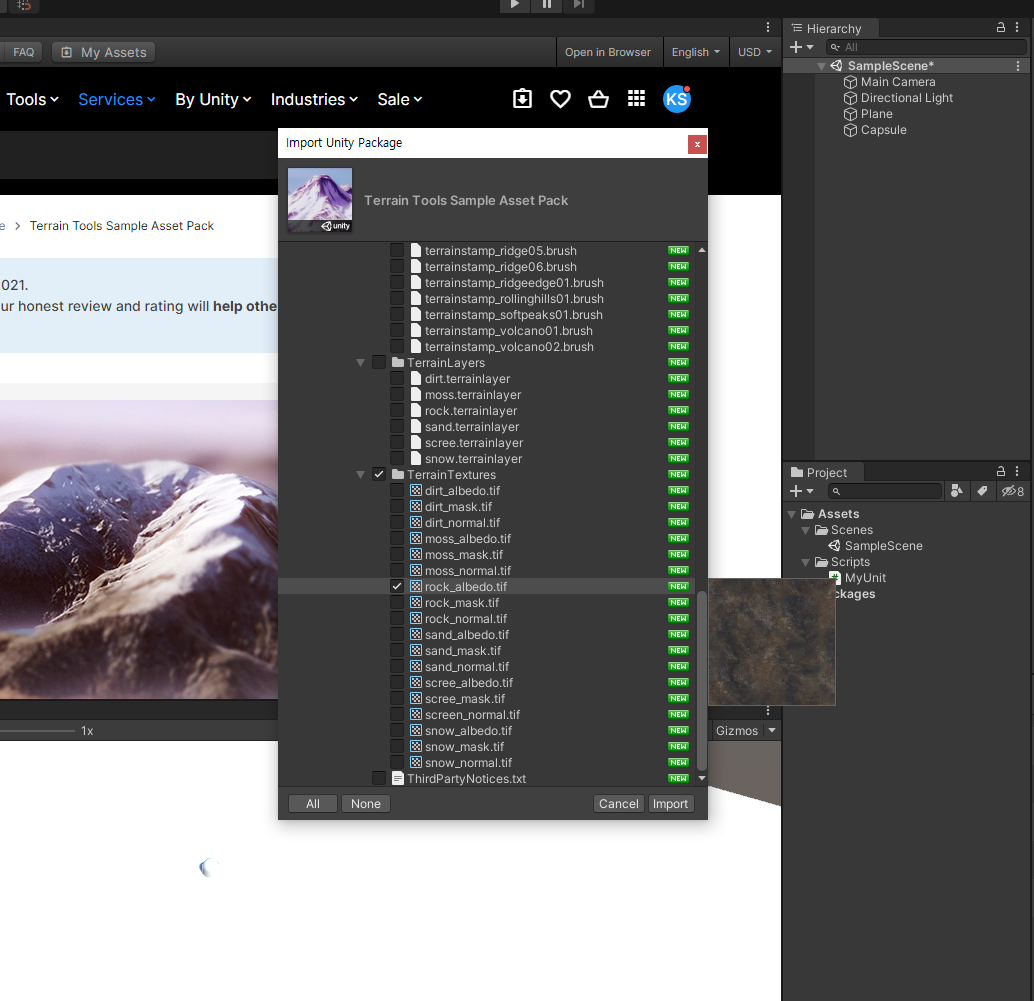The image size is (1034, 1001).
Task: Collapse the TerrainTextures folder
Action: click(x=361, y=475)
